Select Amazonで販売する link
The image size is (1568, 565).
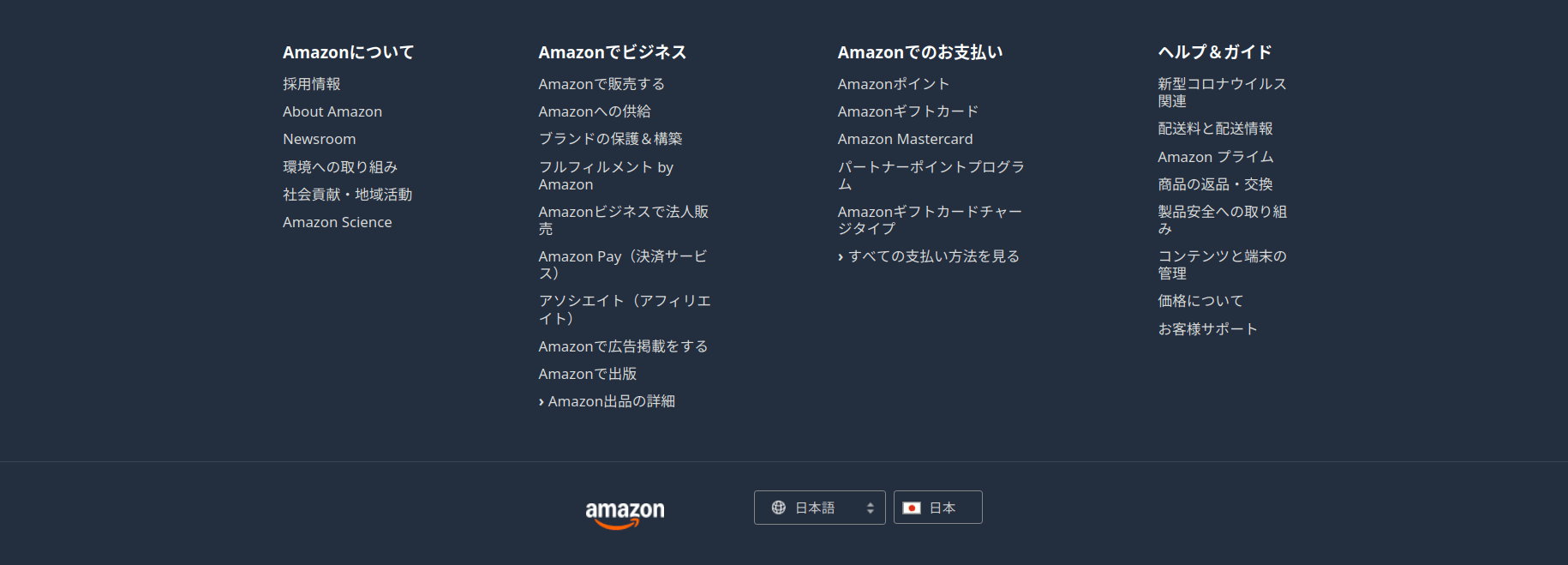tap(601, 84)
